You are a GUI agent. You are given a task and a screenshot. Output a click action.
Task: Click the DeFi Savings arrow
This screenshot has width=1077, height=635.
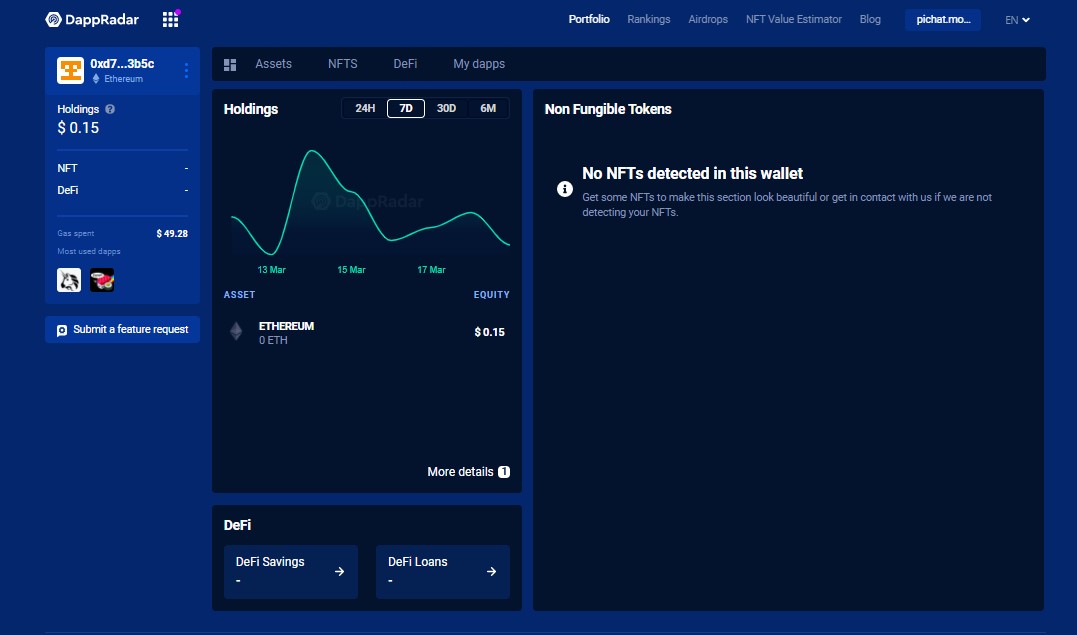pyautogui.click(x=339, y=572)
